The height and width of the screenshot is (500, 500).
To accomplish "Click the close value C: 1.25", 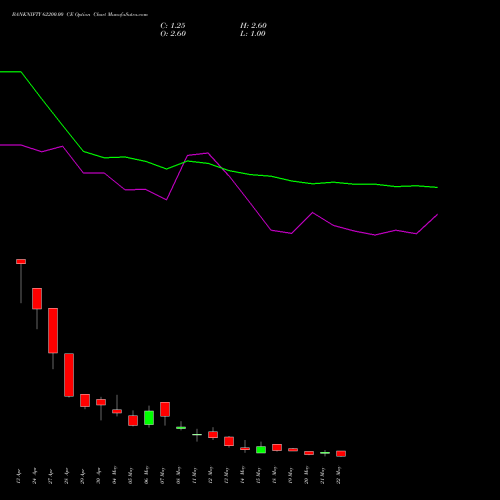I will (173, 26).
